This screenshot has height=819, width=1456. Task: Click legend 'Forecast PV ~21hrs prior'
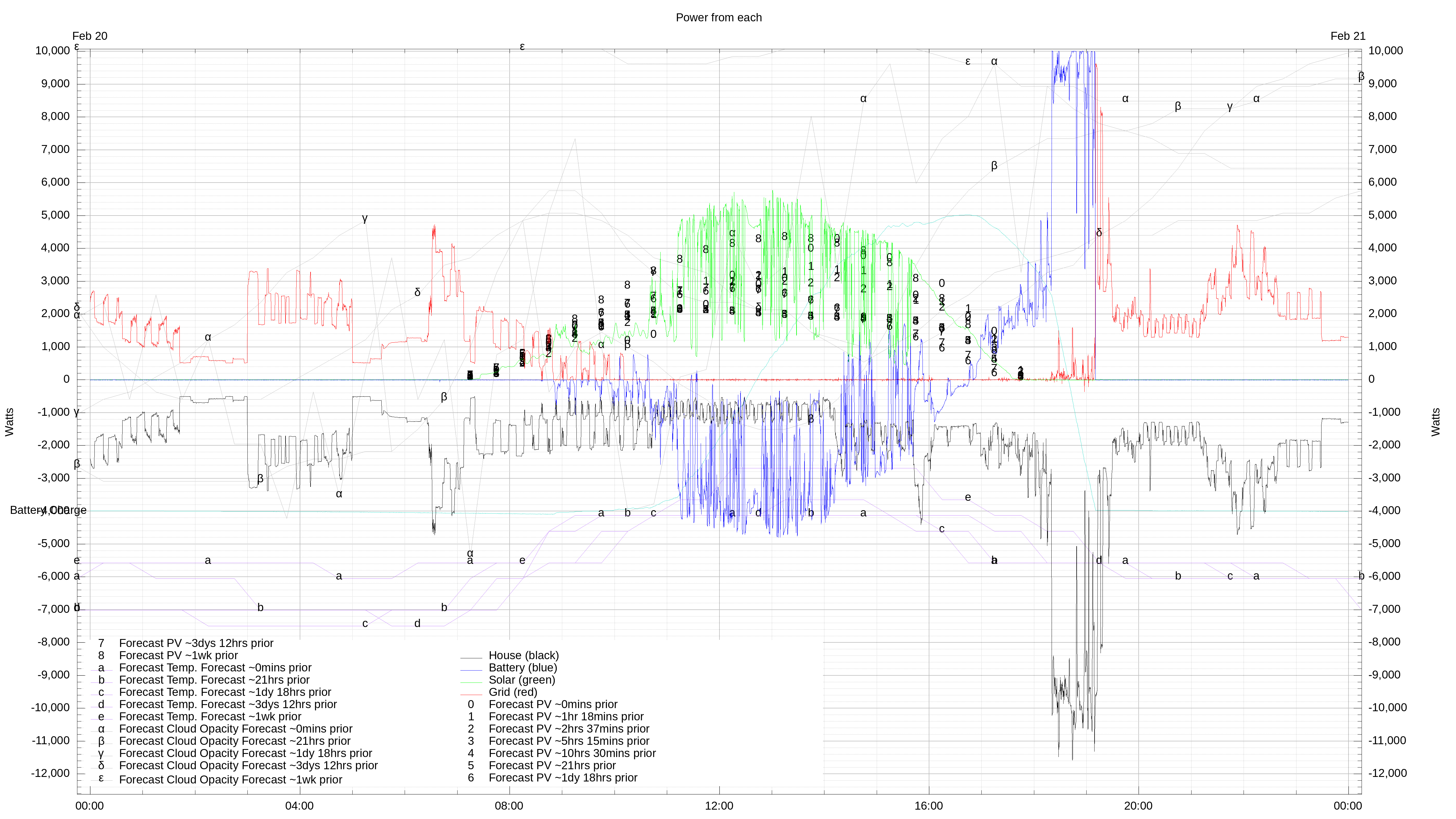pos(552,766)
